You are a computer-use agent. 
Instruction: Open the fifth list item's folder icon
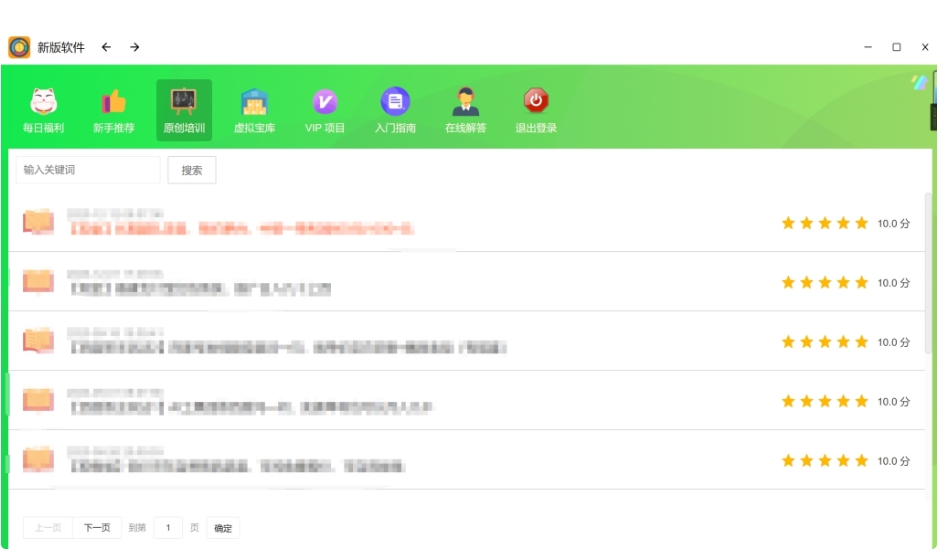pos(38,460)
